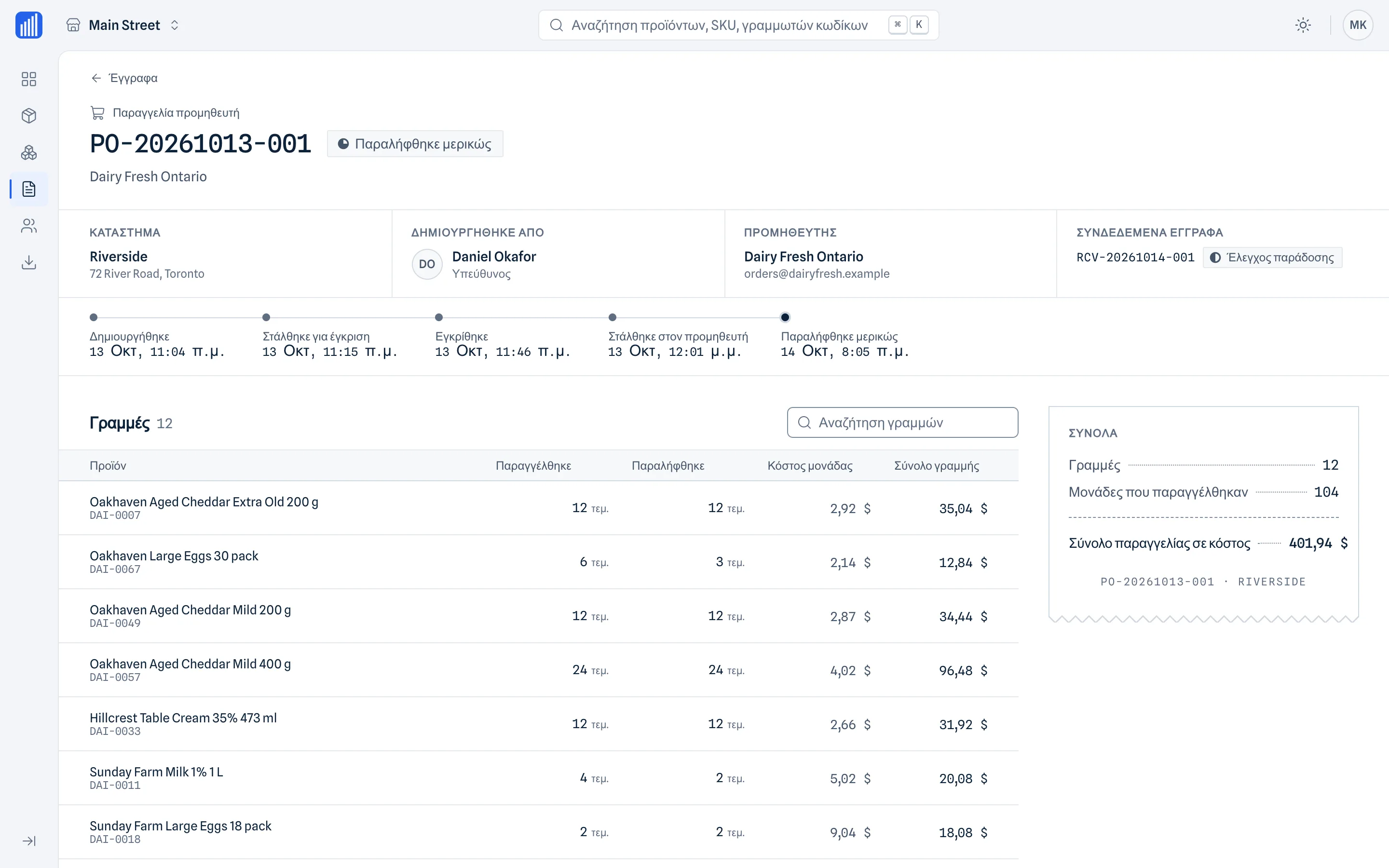This screenshot has height=868, width=1389.
Task: Click Εγκρίθηκε timeline dot
Action: [x=439, y=317]
